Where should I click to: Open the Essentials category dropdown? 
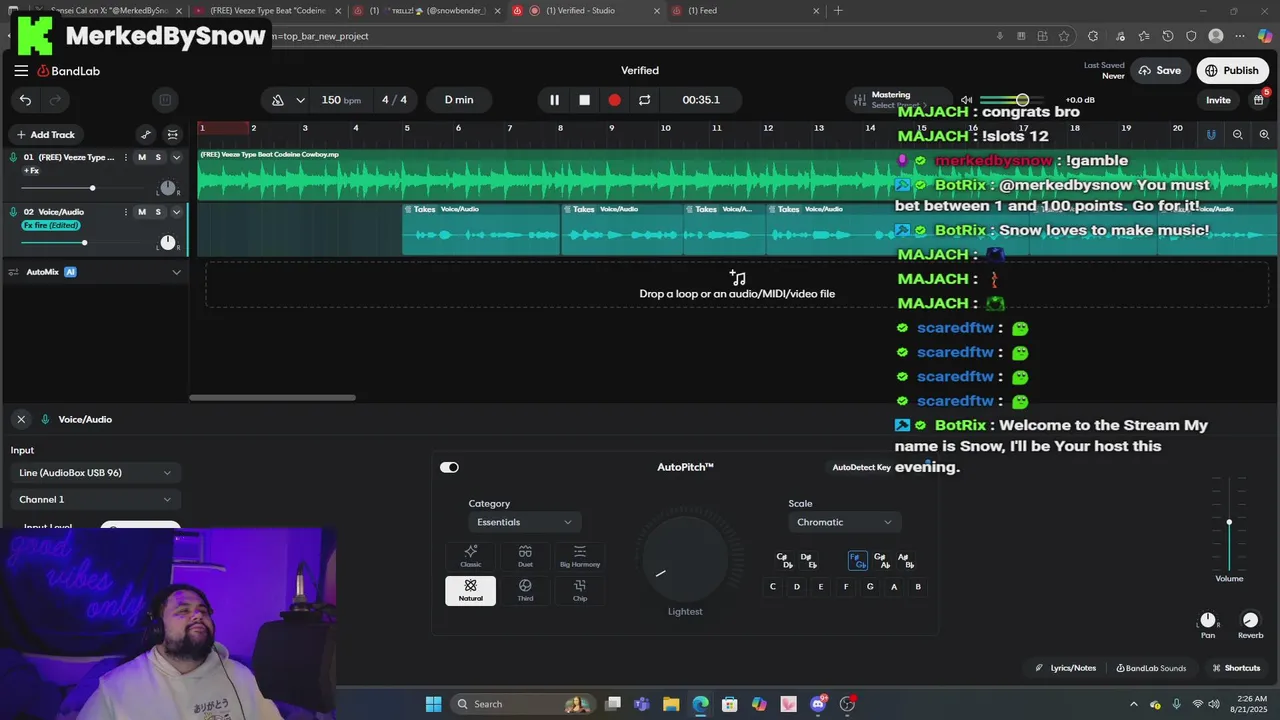pyautogui.click(x=525, y=522)
